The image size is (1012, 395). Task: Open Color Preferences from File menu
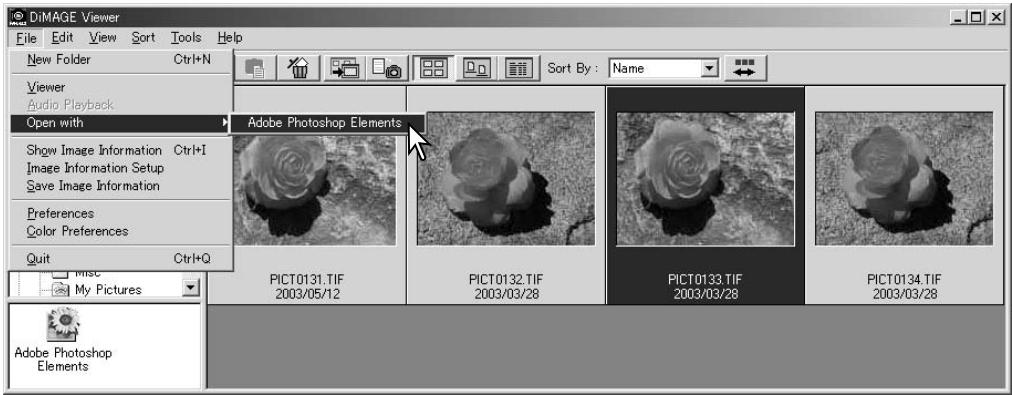click(121, 231)
